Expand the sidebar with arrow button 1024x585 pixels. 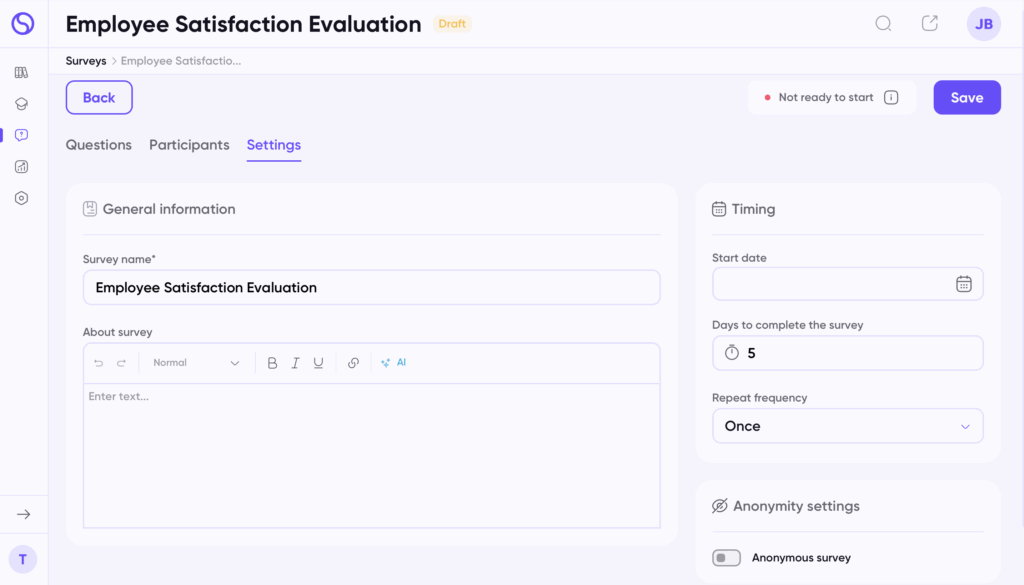point(24,514)
